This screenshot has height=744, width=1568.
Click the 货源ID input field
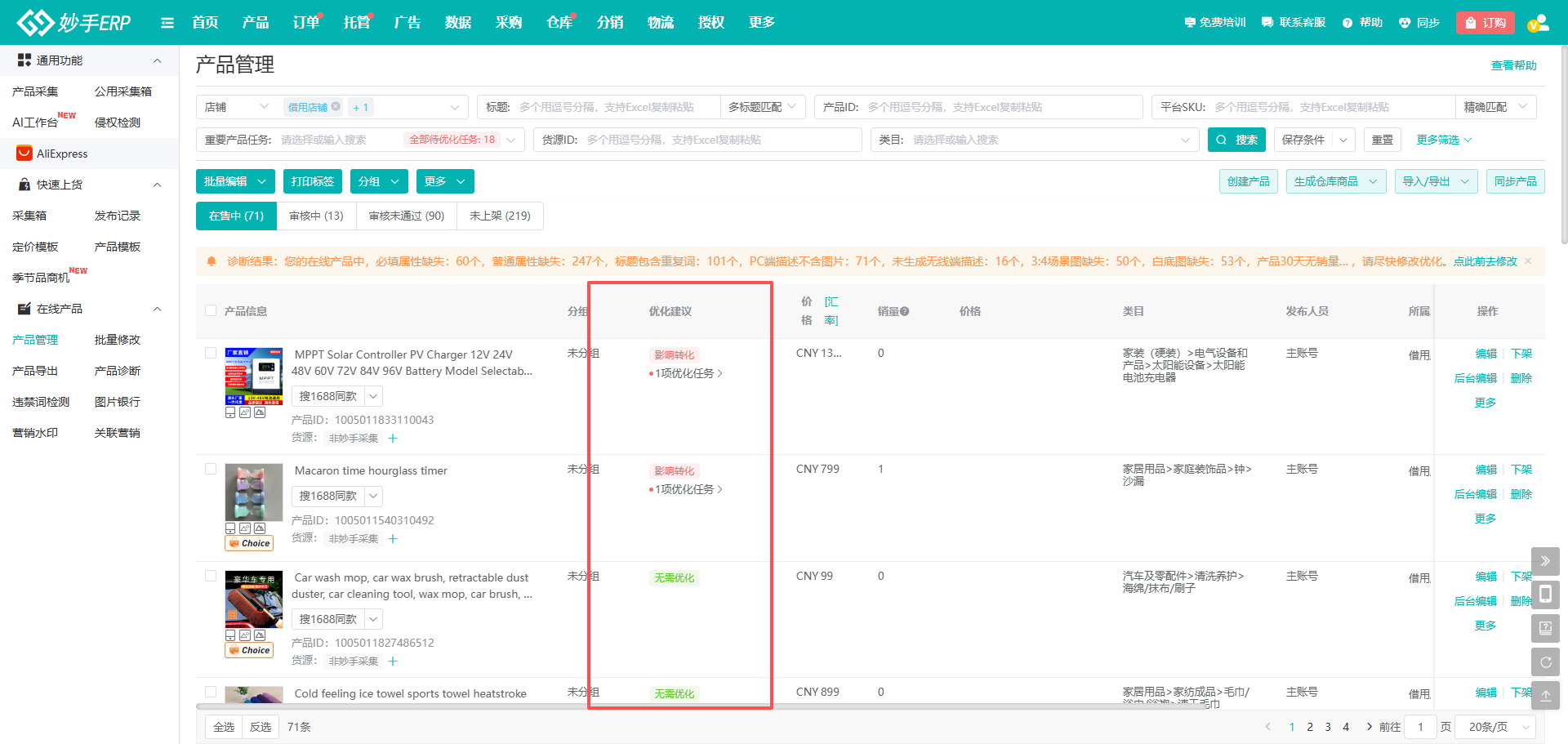point(719,140)
